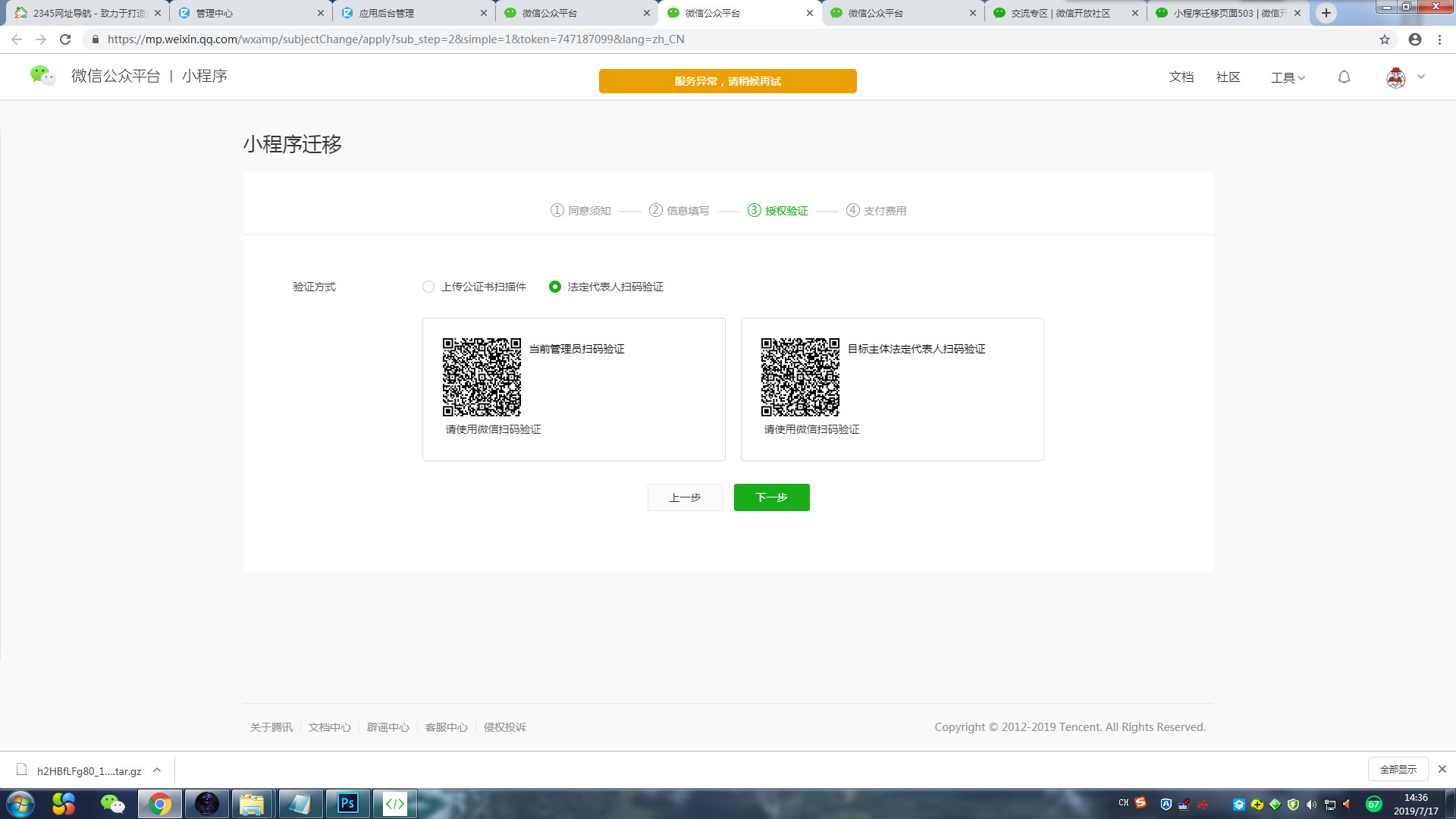
Task: Click the 当前管理员扫码验证 QR code
Action: pyautogui.click(x=482, y=377)
